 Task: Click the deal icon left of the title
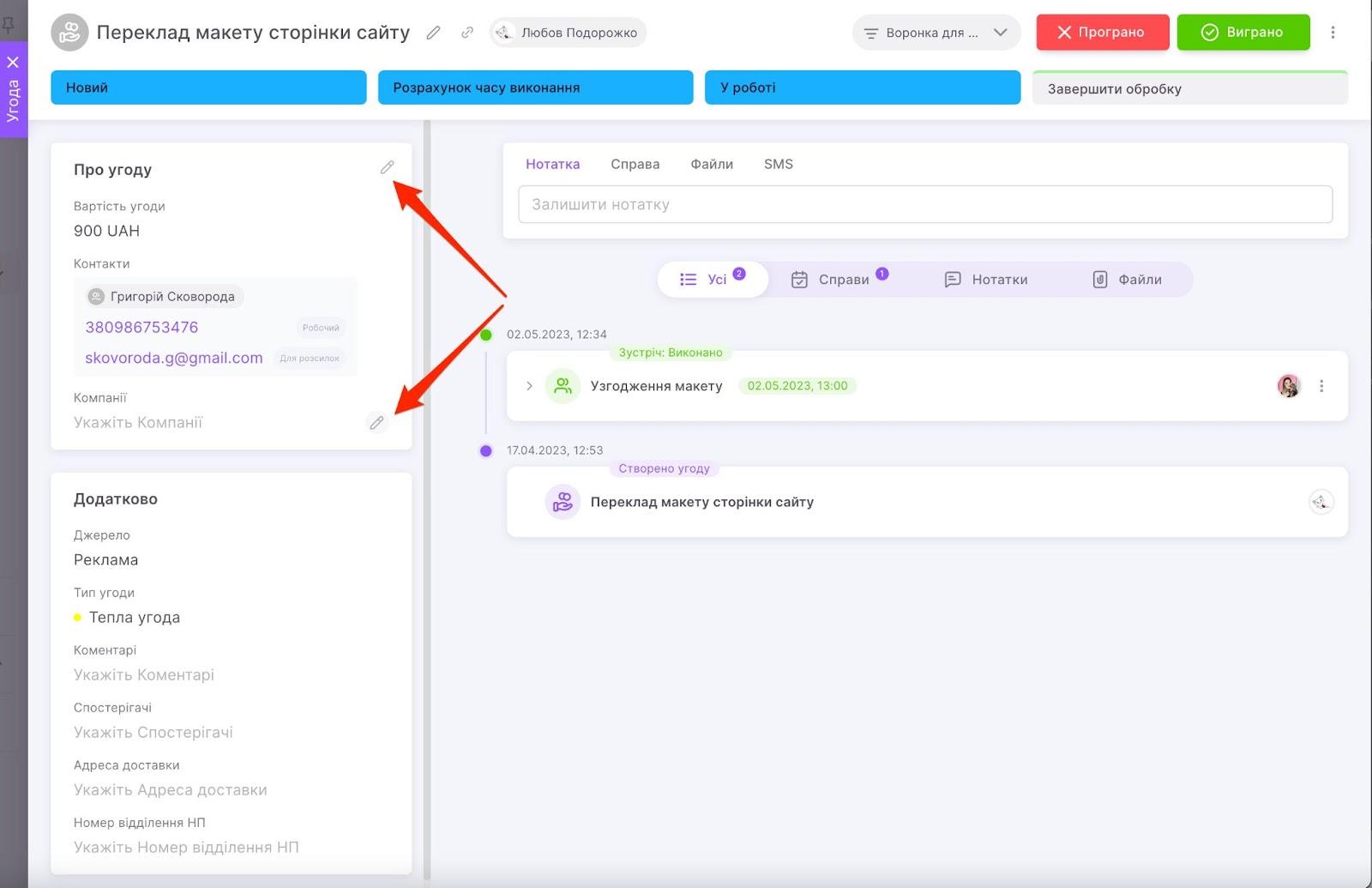pyautogui.click(x=69, y=33)
